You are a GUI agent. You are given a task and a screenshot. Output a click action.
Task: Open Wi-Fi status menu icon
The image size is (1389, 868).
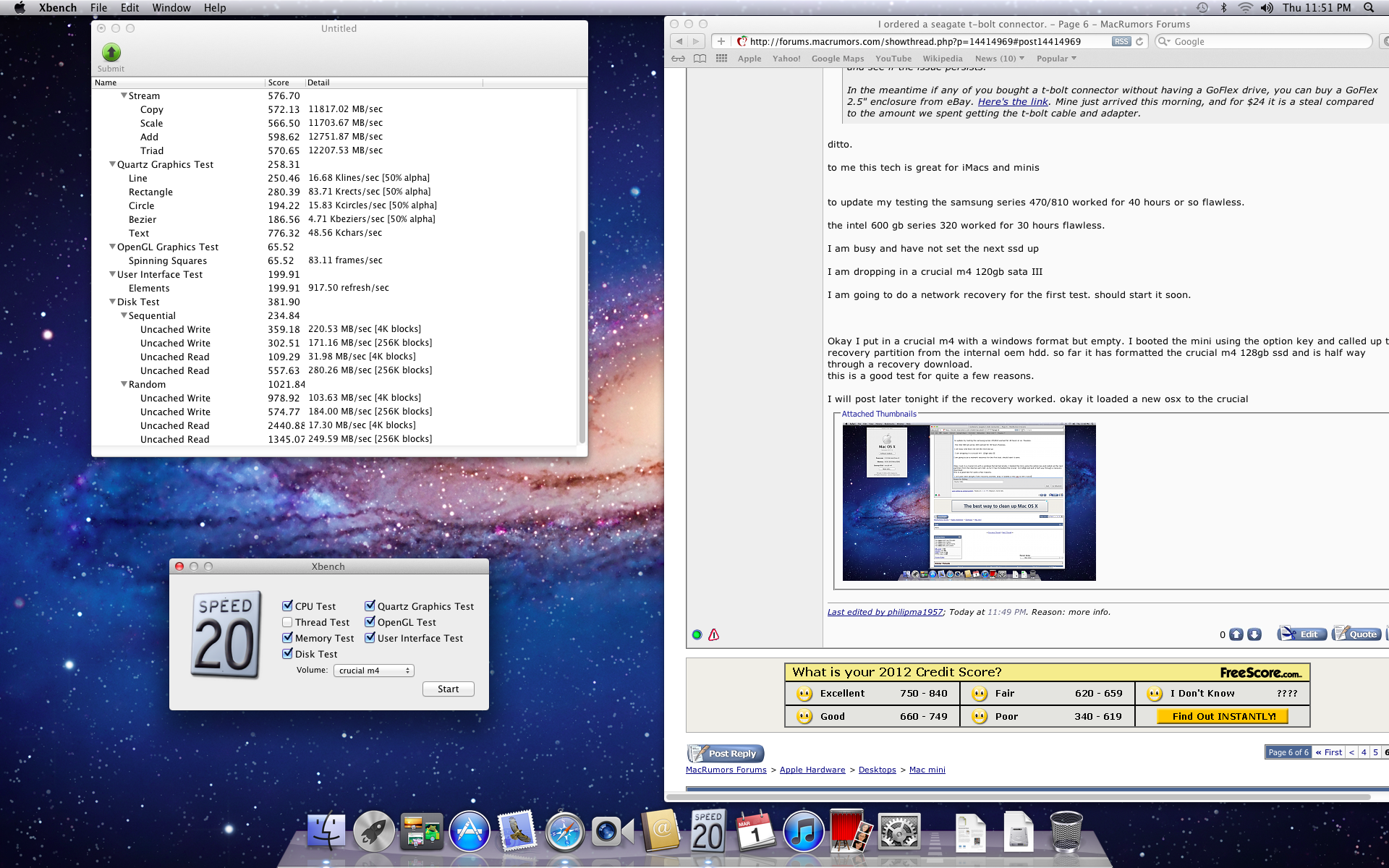point(1245,7)
